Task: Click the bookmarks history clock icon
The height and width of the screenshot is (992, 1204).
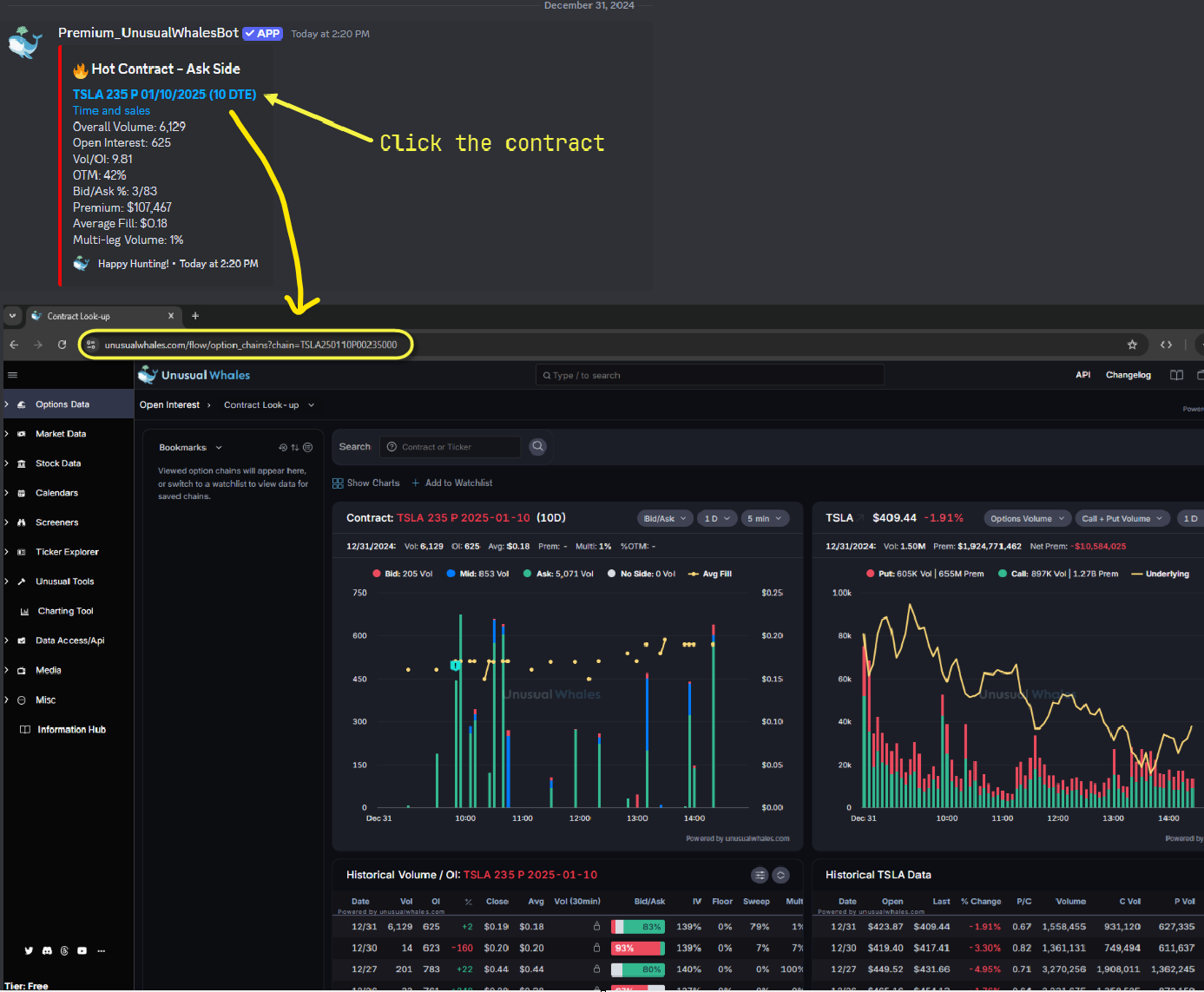Action: (283, 448)
